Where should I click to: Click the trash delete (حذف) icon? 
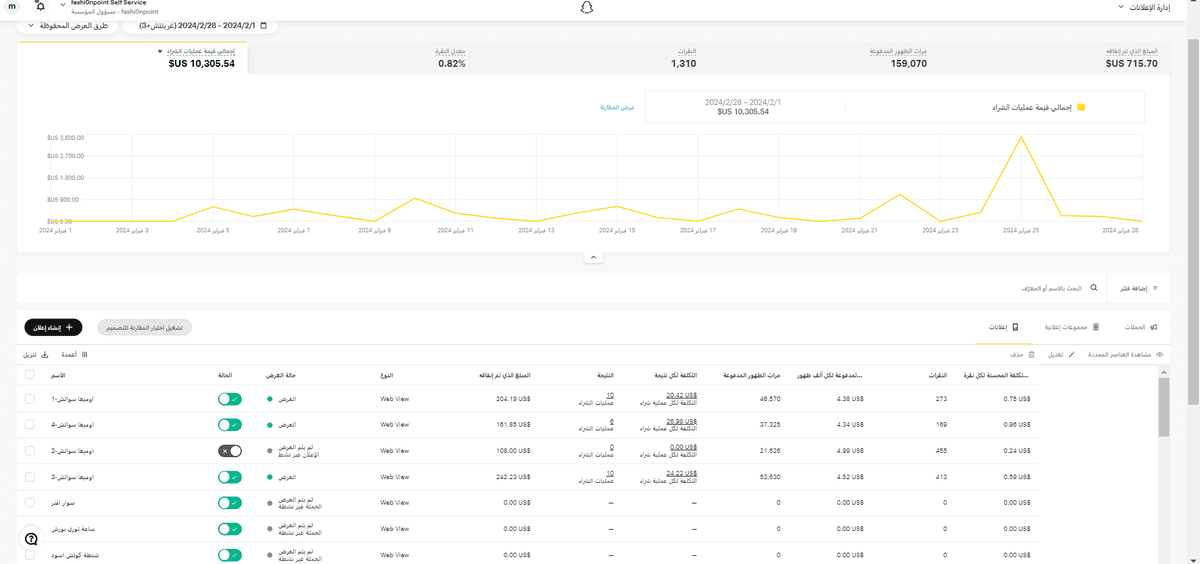[1030, 354]
